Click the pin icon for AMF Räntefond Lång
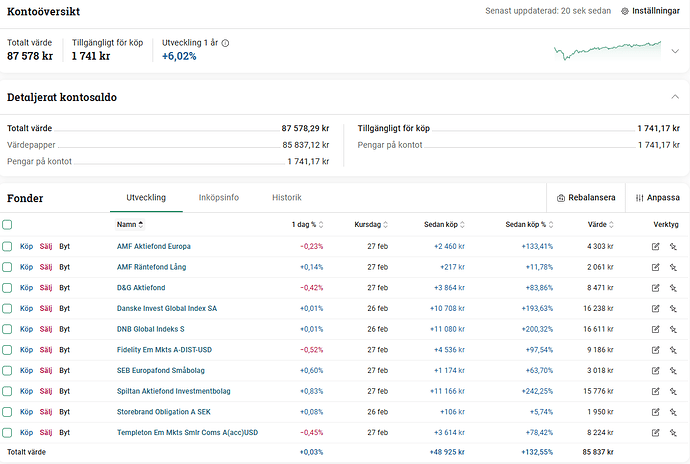 [x=673, y=267]
